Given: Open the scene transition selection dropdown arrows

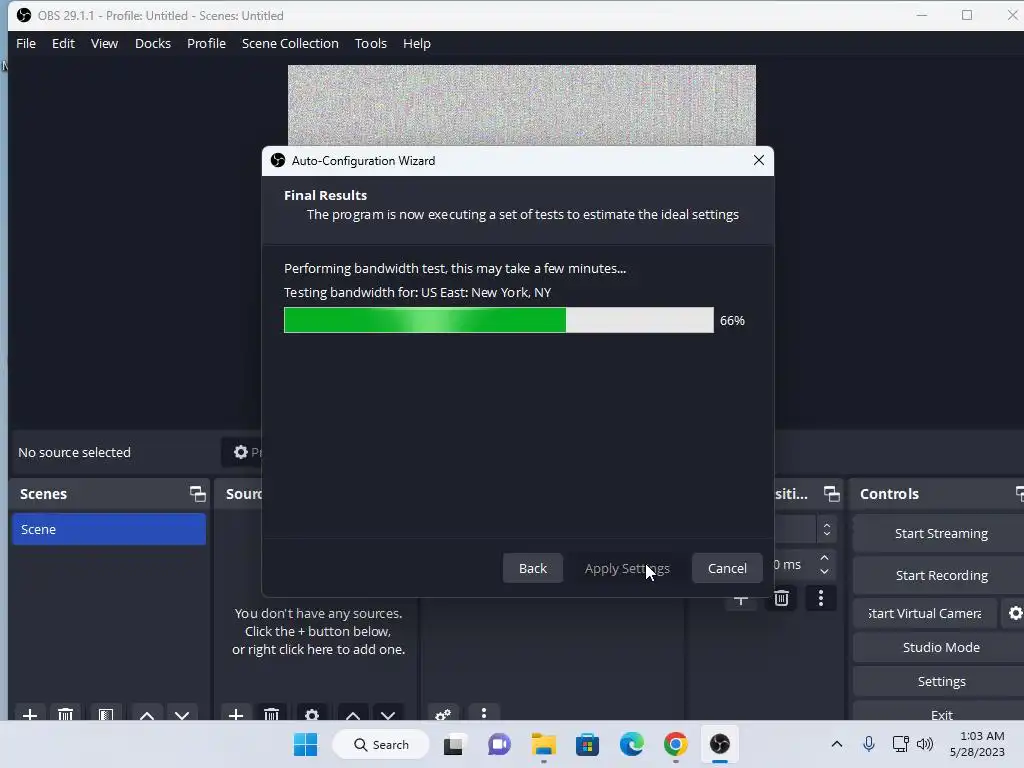Looking at the screenshot, I should click(x=827, y=529).
